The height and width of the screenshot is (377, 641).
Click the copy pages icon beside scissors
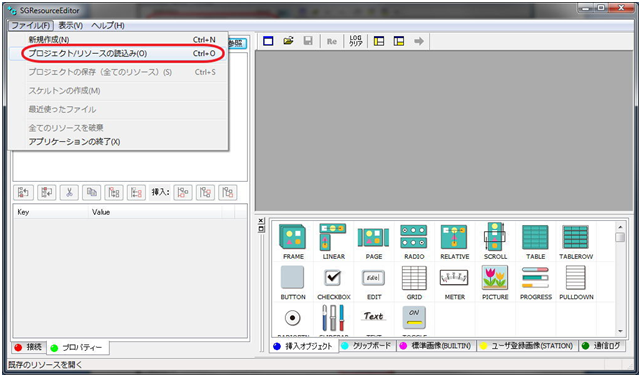pos(92,192)
